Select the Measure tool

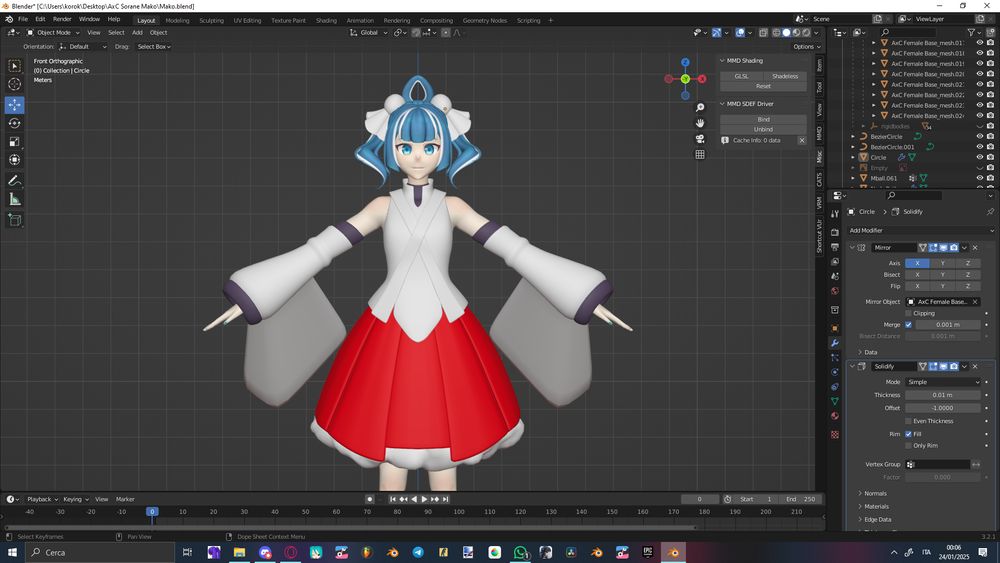tap(15, 199)
